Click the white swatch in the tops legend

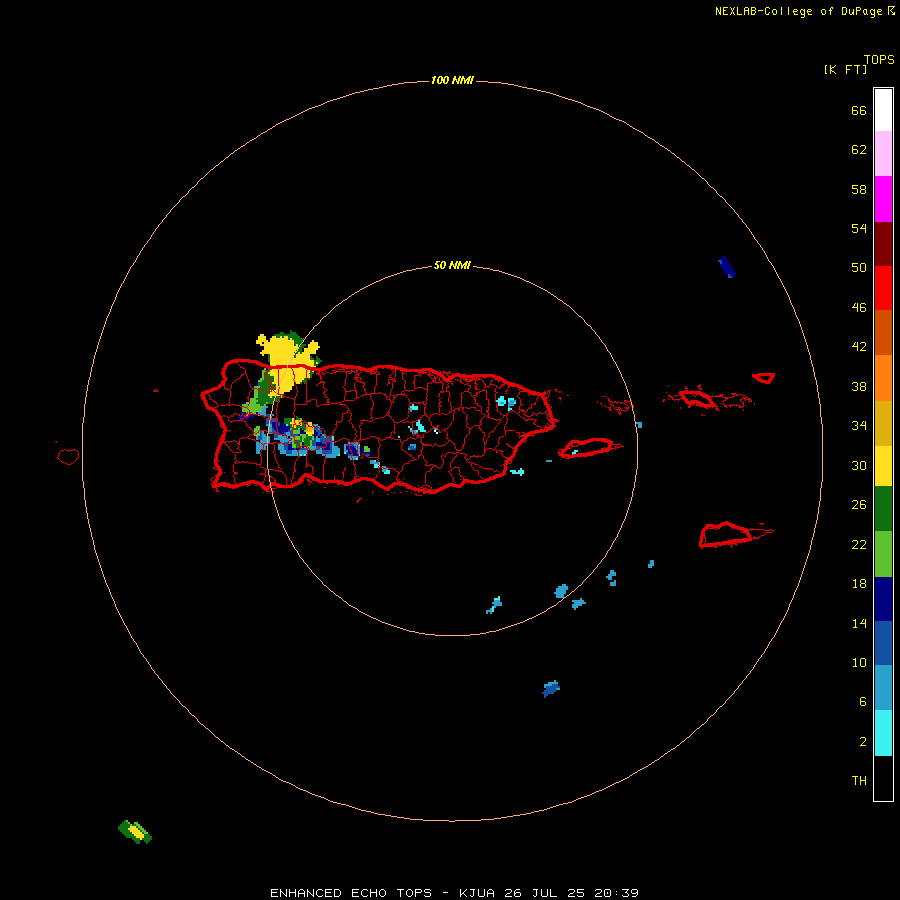coord(883,110)
